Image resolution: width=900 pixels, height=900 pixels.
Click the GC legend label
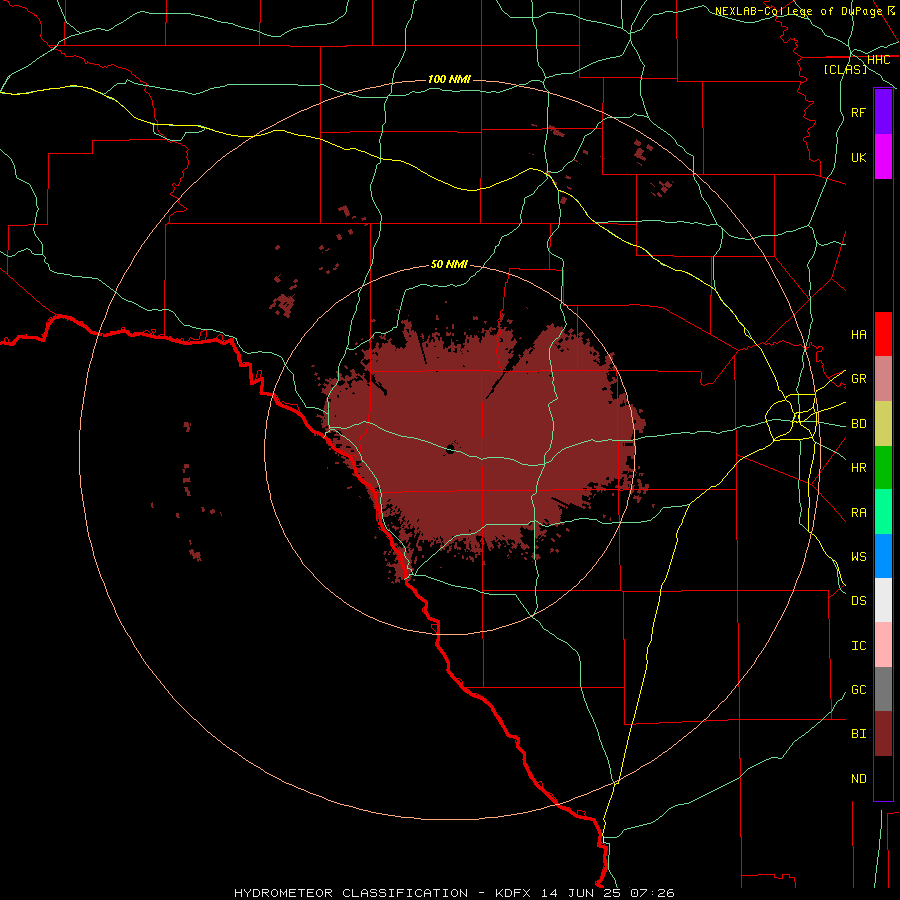[859, 690]
